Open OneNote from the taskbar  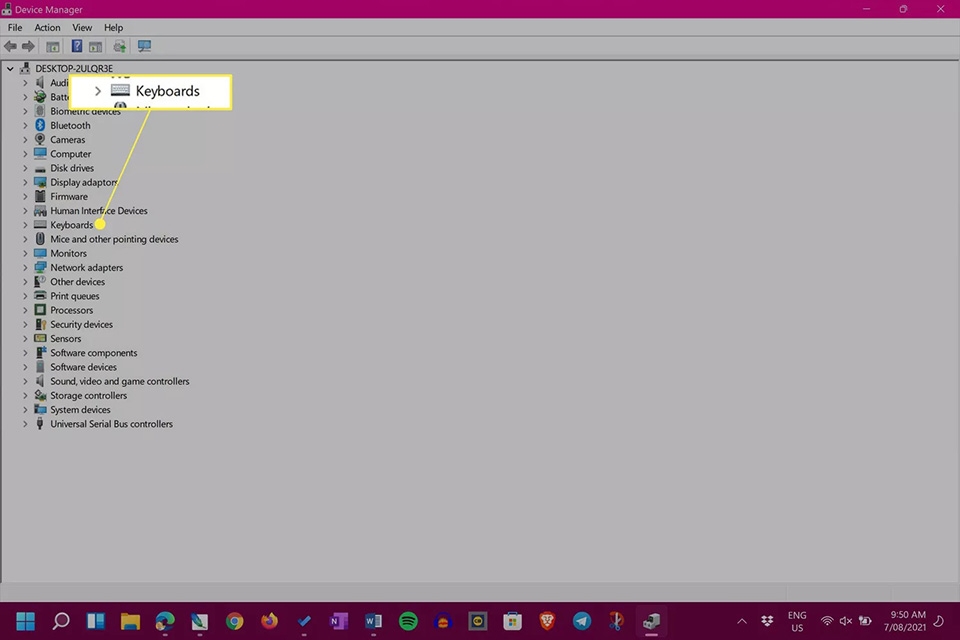pyautogui.click(x=339, y=622)
